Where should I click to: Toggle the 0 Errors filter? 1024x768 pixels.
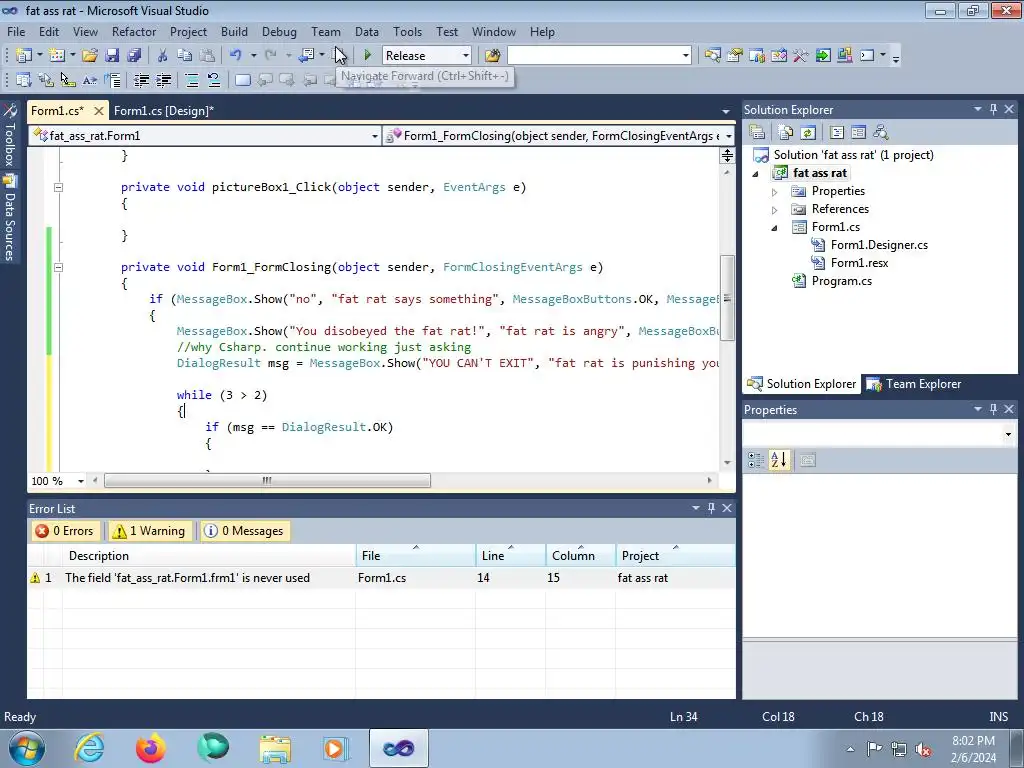(65, 531)
